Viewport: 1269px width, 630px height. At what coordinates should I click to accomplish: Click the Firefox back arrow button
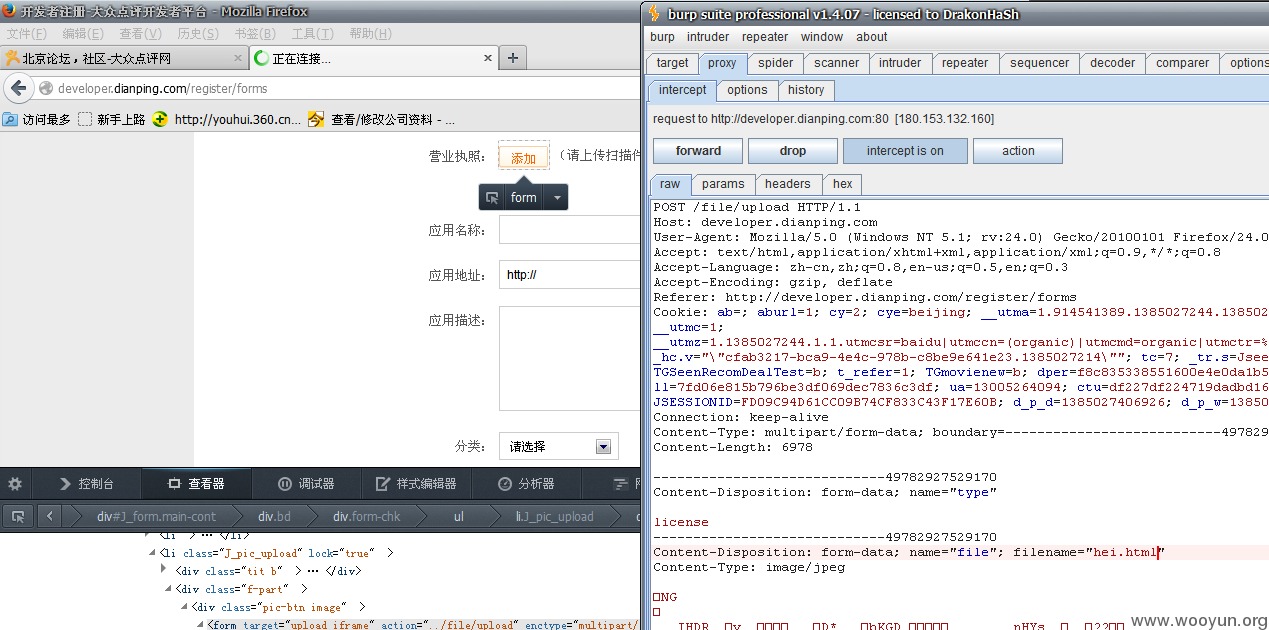pyautogui.click(x=17, y=88)
